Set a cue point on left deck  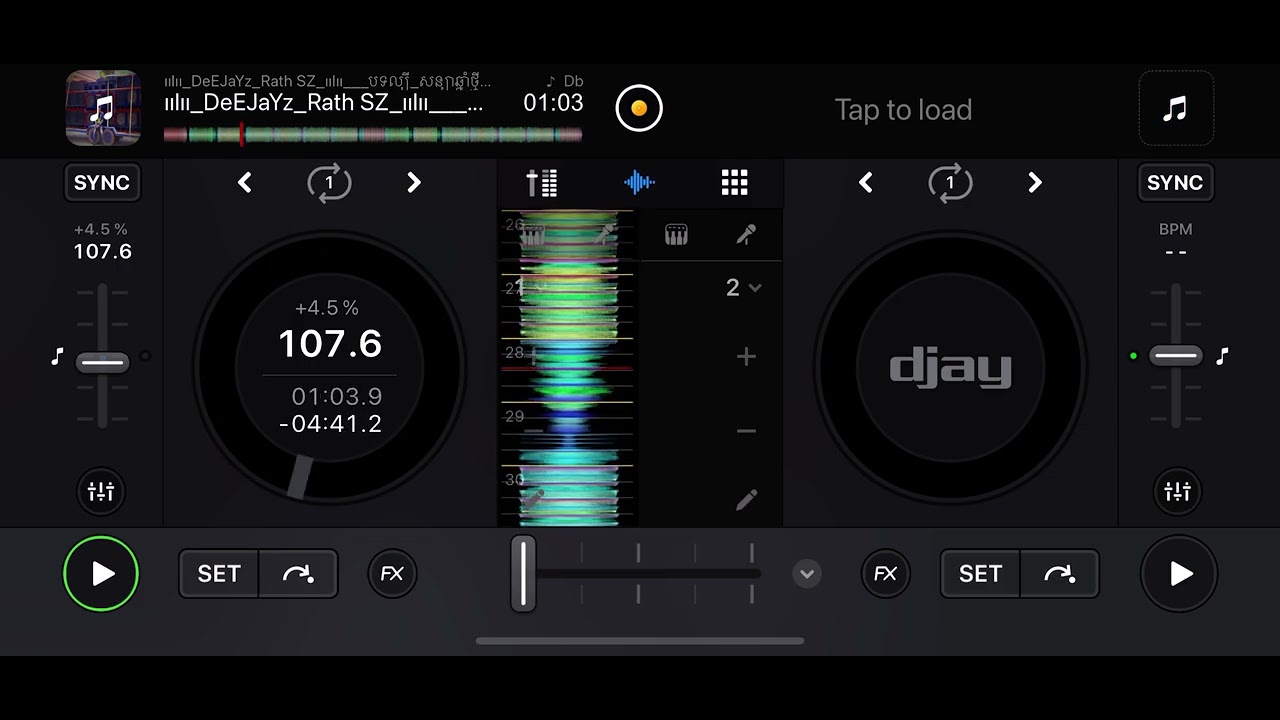click(219, 574)
